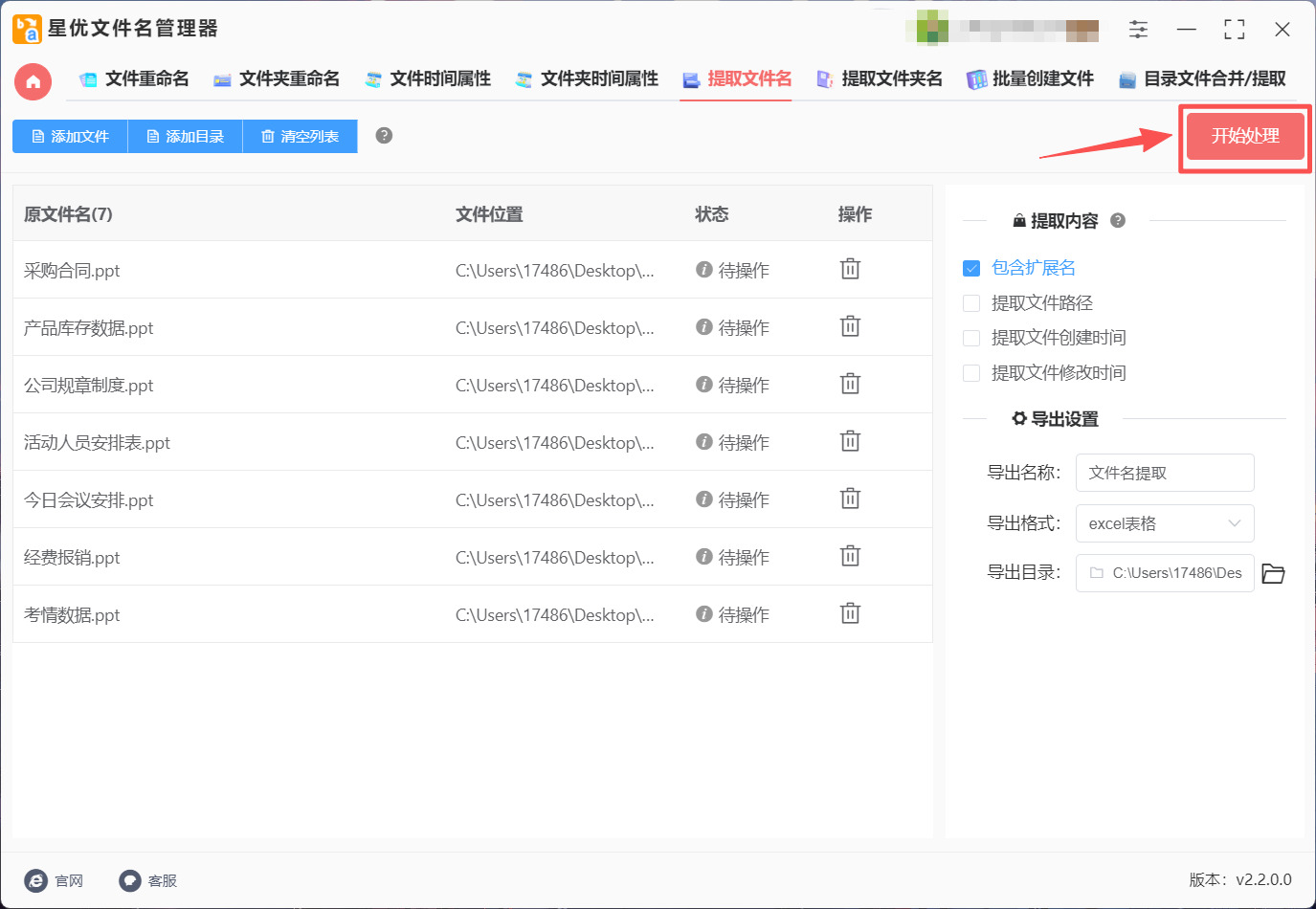Image resolution: width=1316 pixels, height=909 pixels.
Task: Click the 文件位置 column header
Action: click(x=489, y=214)
